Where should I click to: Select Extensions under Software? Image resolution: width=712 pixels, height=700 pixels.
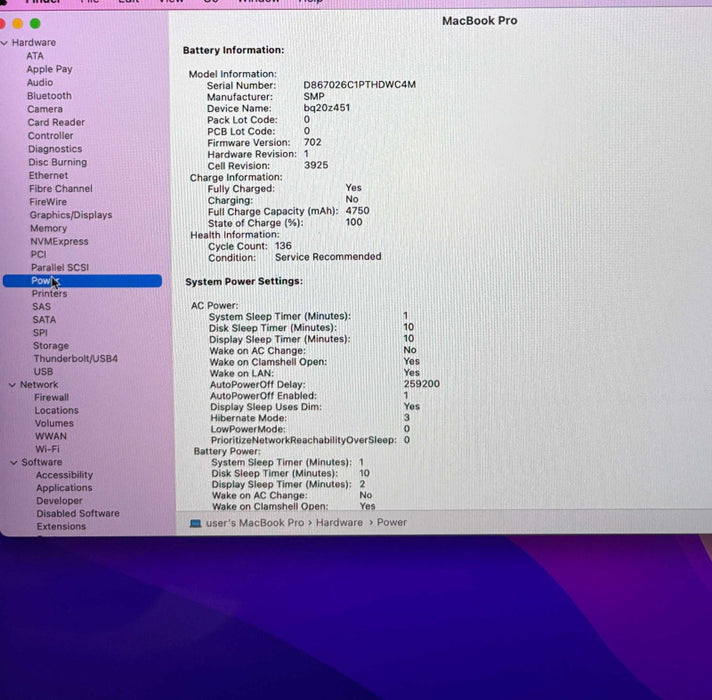coord(61,527)
